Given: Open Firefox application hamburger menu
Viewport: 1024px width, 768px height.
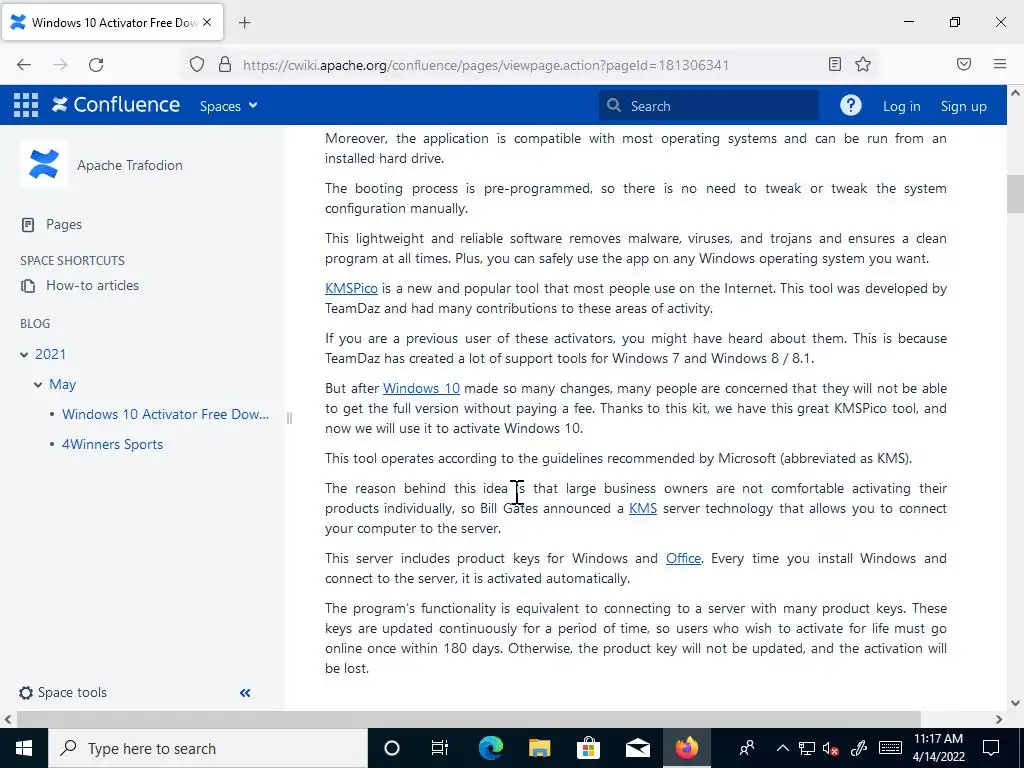Looking at the screenshot, I should coord(999,64).
